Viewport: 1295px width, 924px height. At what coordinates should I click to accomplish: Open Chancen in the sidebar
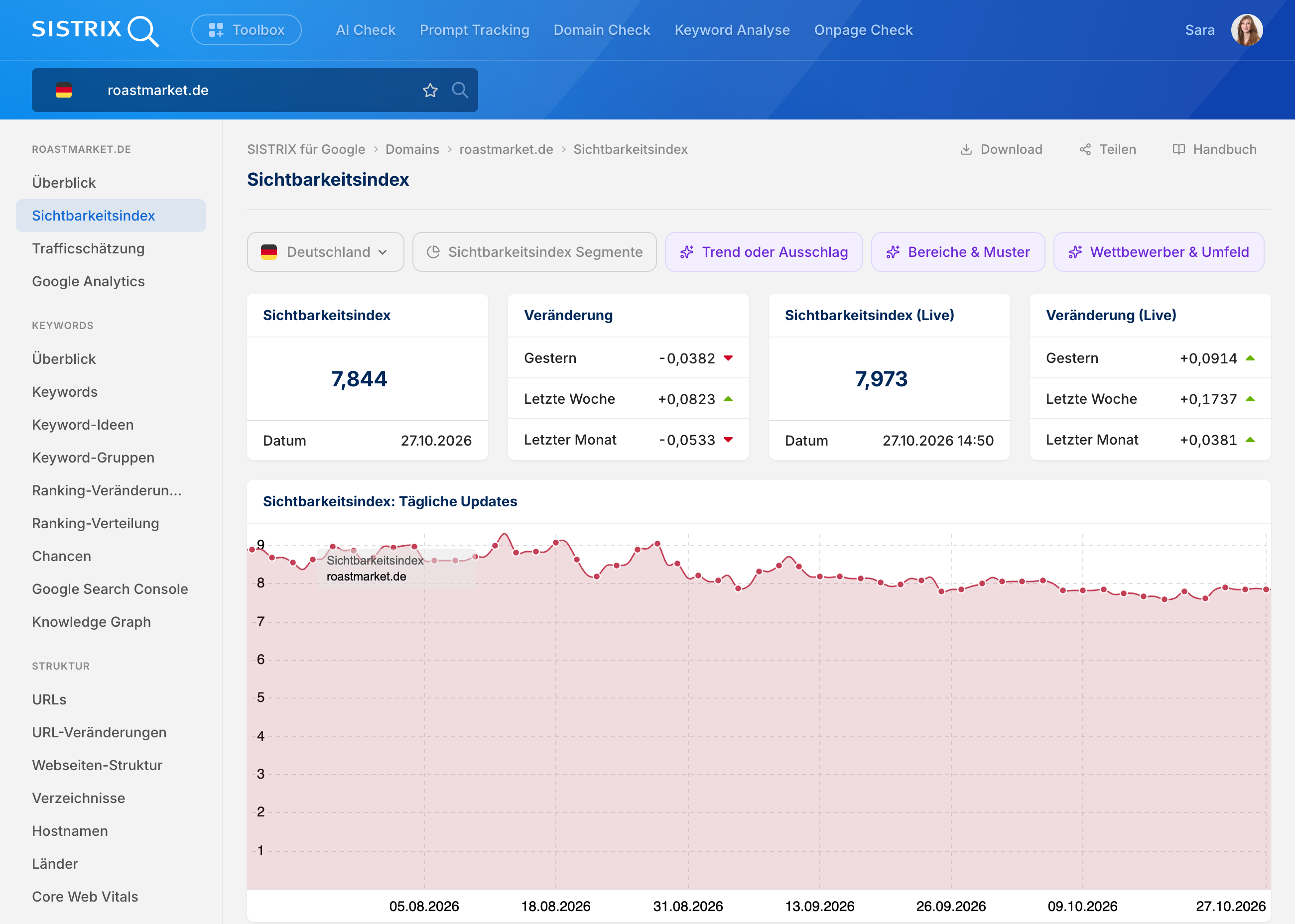click(x=111, y=557)
